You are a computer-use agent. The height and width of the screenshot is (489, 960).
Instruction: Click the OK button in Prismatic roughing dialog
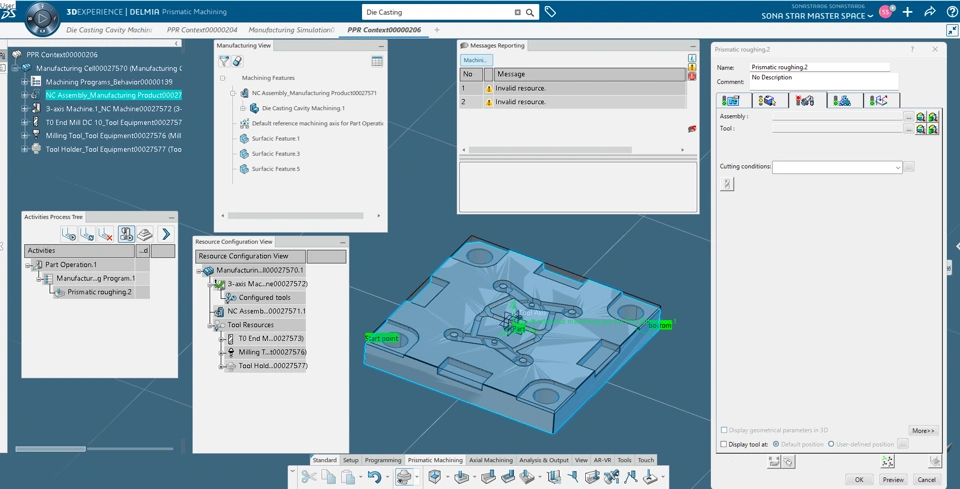pos(859,480)
